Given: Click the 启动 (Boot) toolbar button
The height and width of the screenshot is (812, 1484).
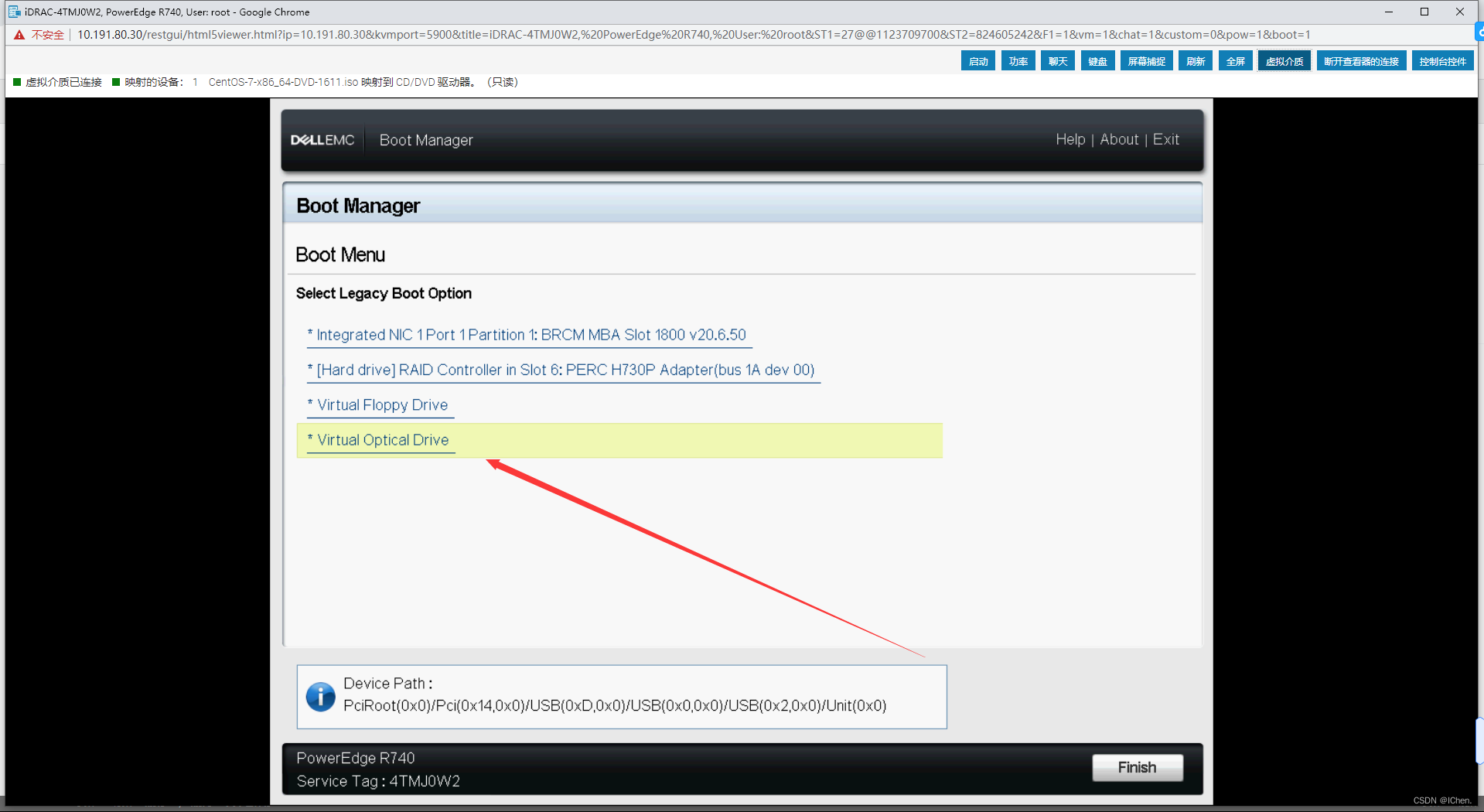Looking at the screenshot, I should (977, 61).
